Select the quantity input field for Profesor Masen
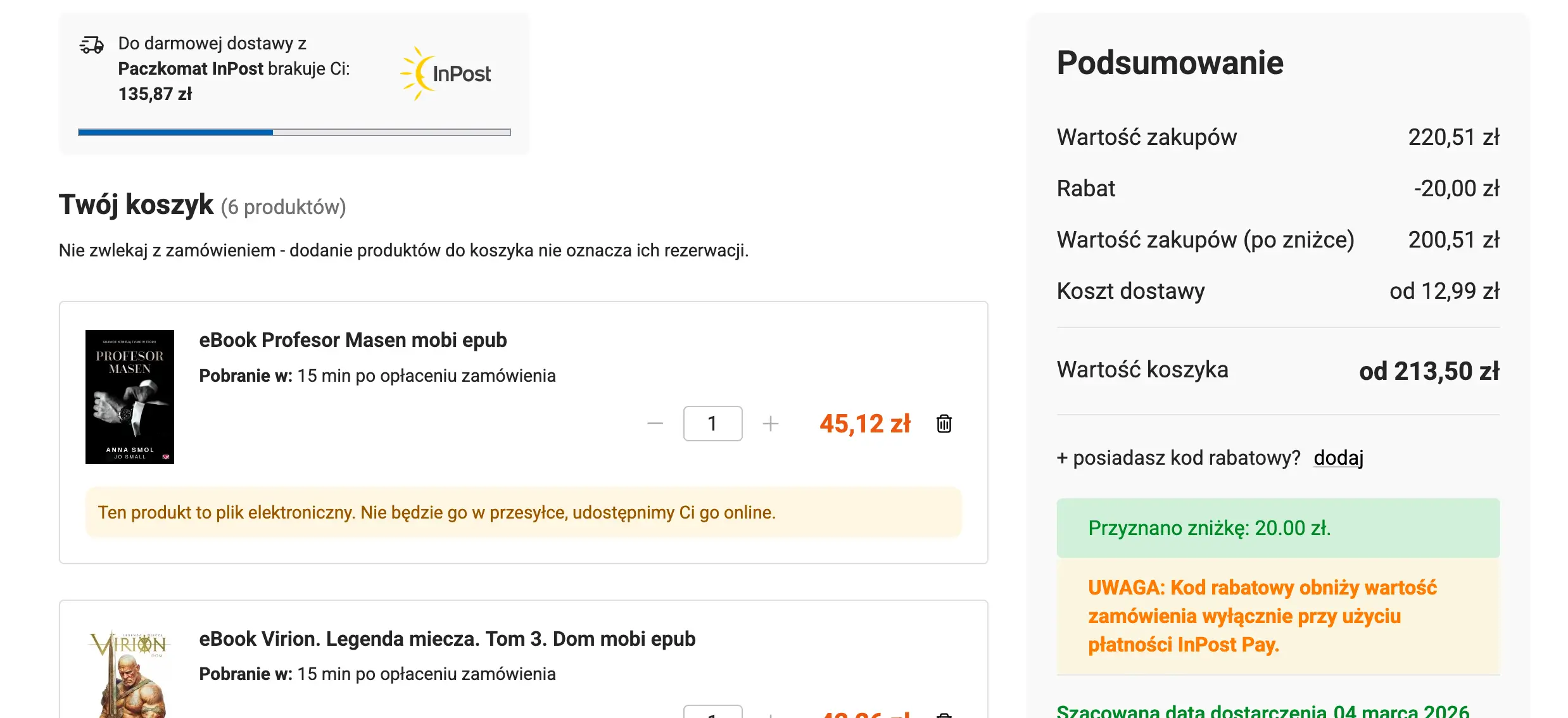The height and width of the screenshot is (718, 1568). 713,424
